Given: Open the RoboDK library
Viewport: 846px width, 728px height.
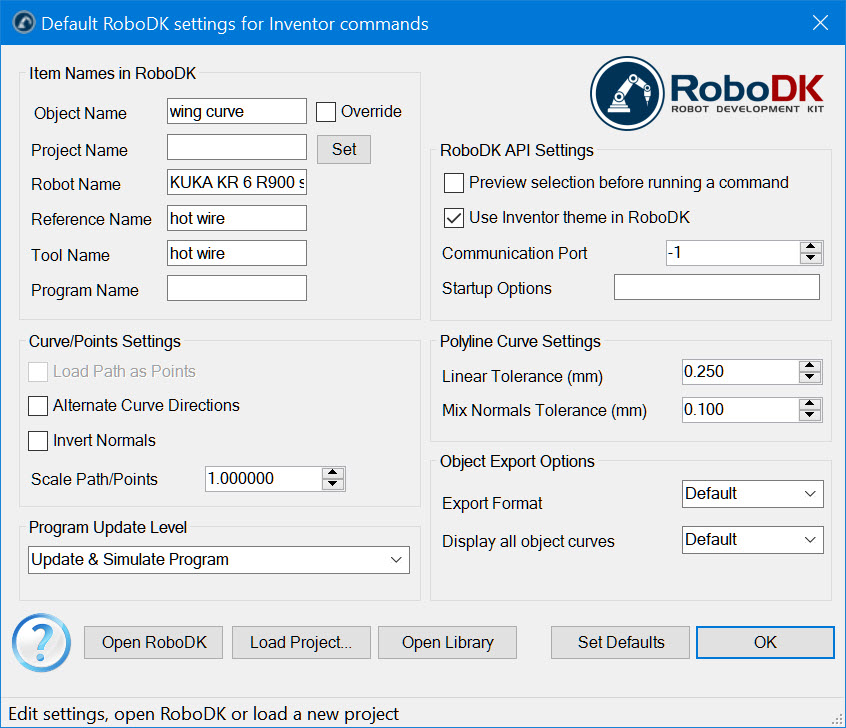Looking at the screenshot, I should [x=447, y=642].
